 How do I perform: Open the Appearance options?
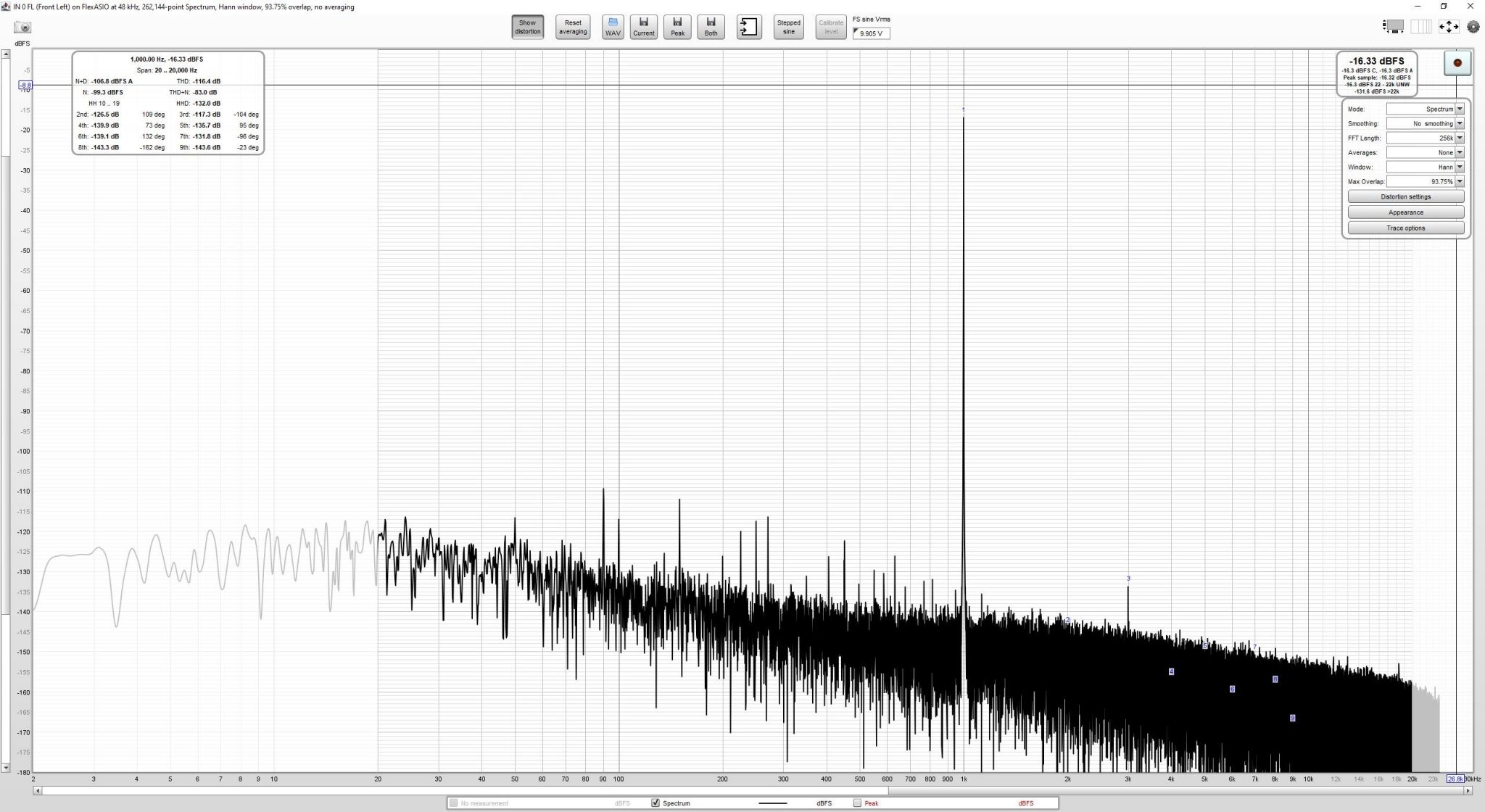pos(1406,212)
